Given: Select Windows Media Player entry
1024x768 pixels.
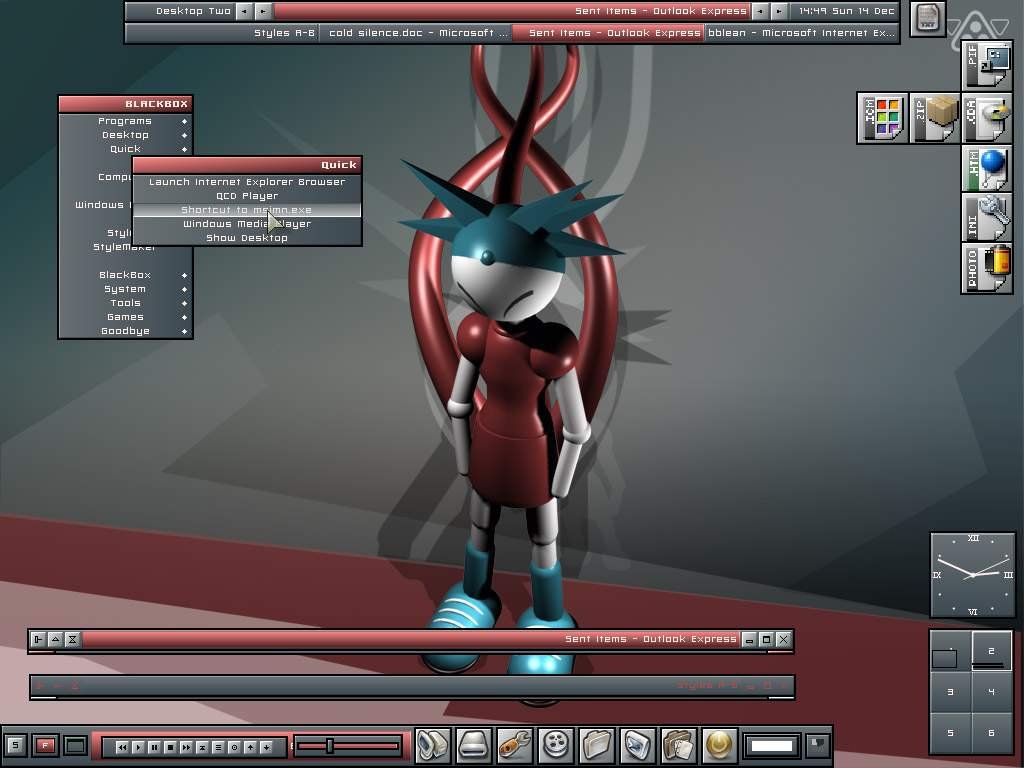Looking at the screenshot, I should tap(247, 224).
